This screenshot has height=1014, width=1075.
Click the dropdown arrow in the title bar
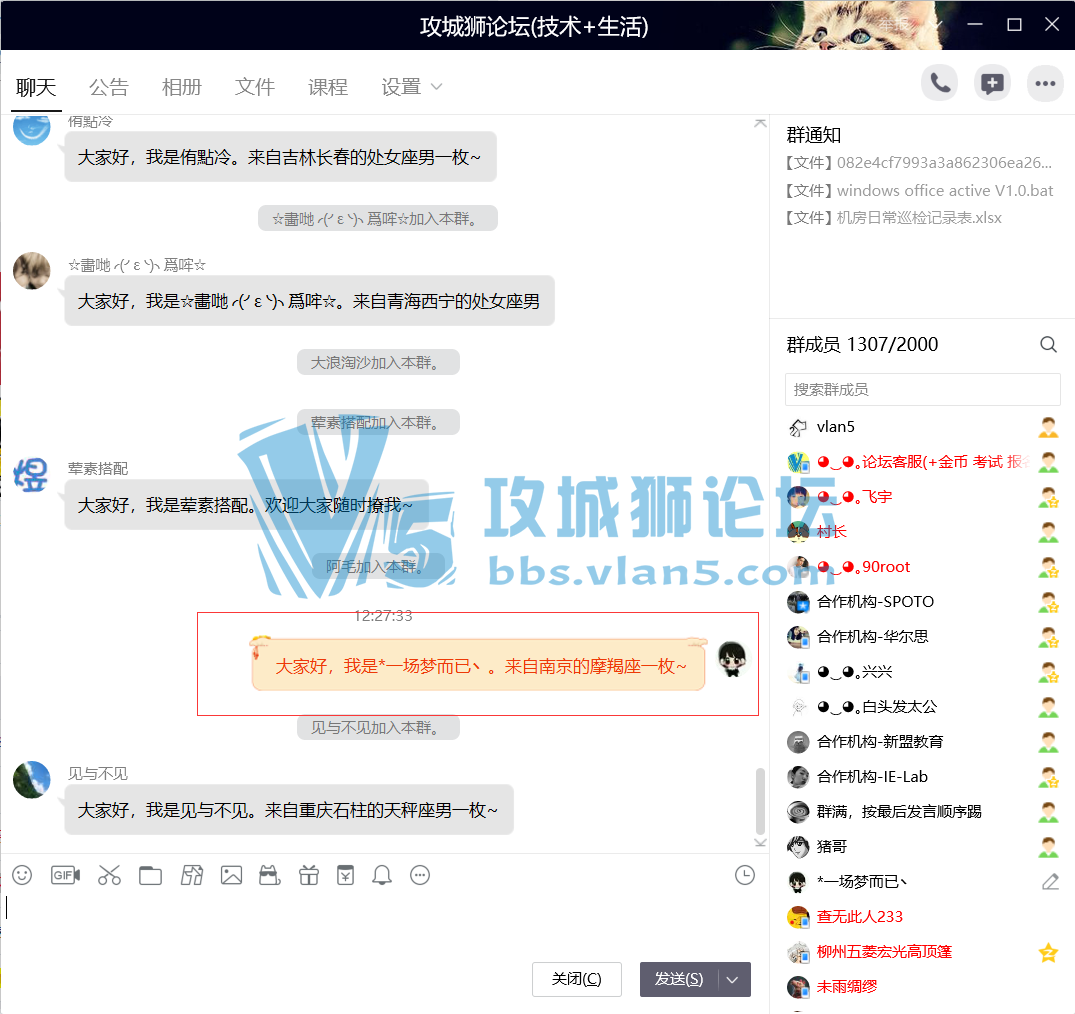(938, 25)
